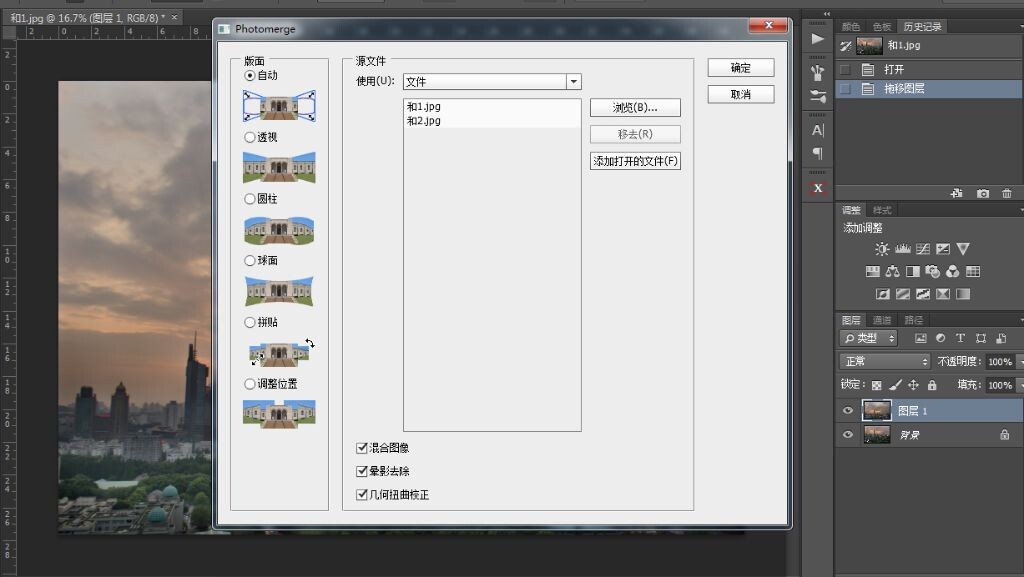Open the Paragraph panel icon
The image size is (1024, 577).
pyautogui.click(x=817, y=153)
